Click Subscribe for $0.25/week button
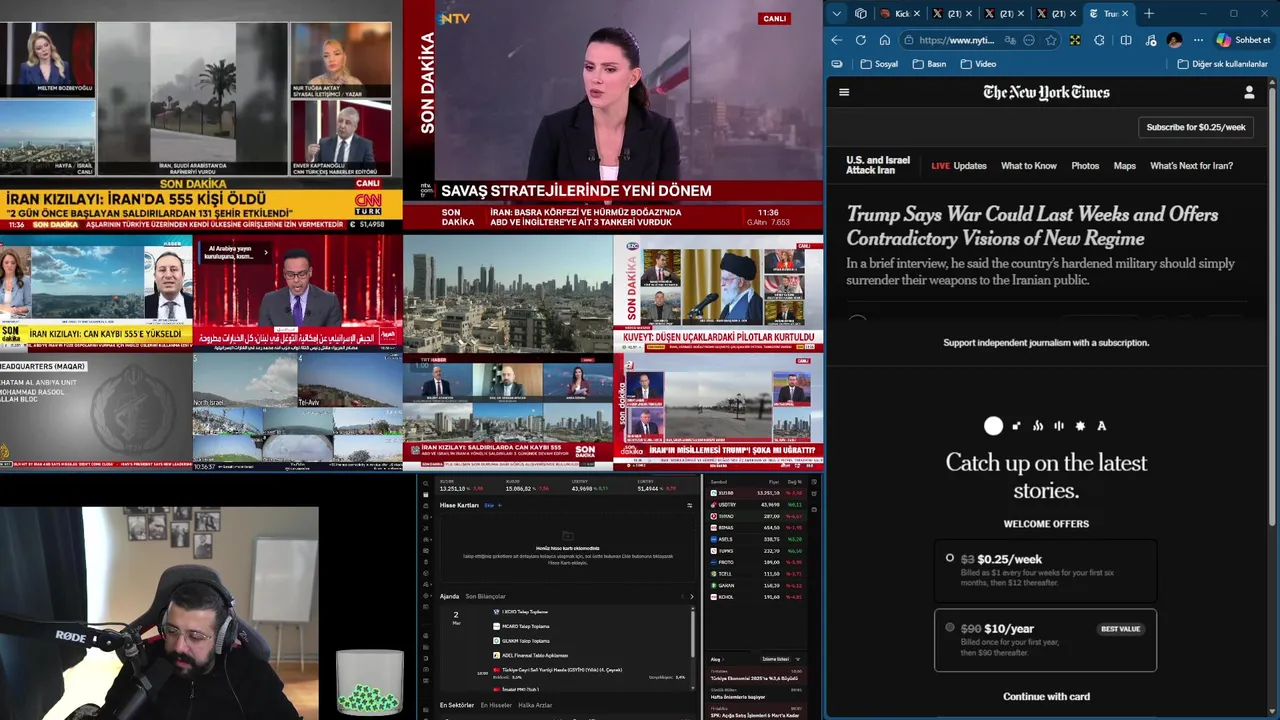 1196,127
